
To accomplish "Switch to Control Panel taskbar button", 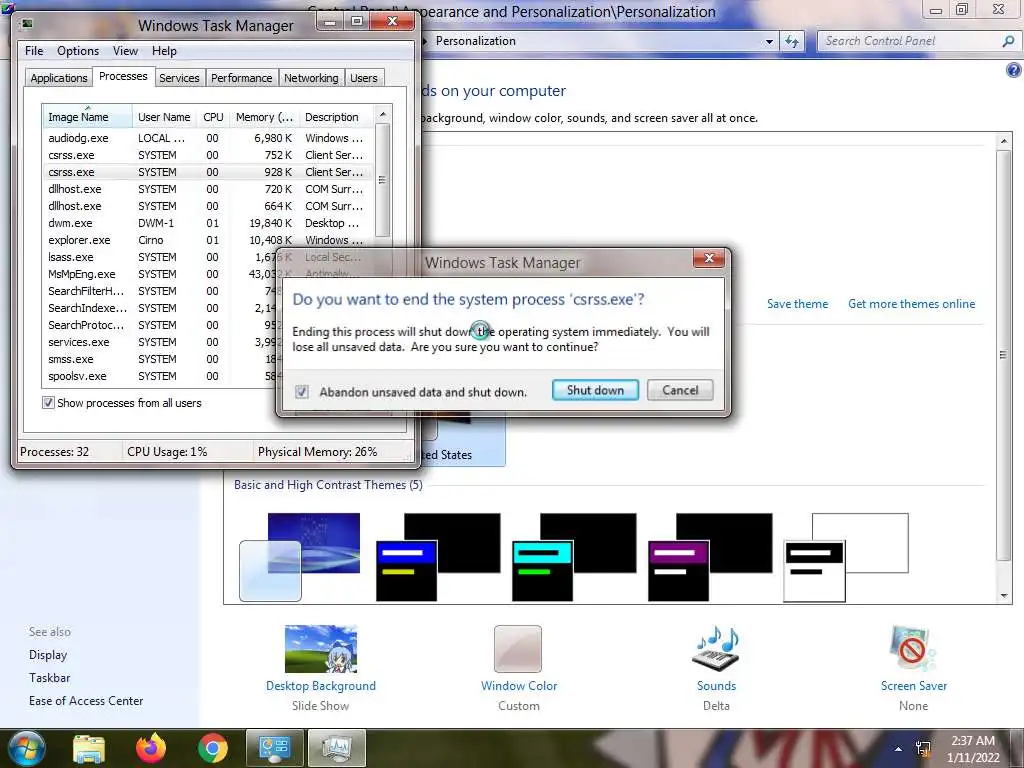I will (274, 748).
